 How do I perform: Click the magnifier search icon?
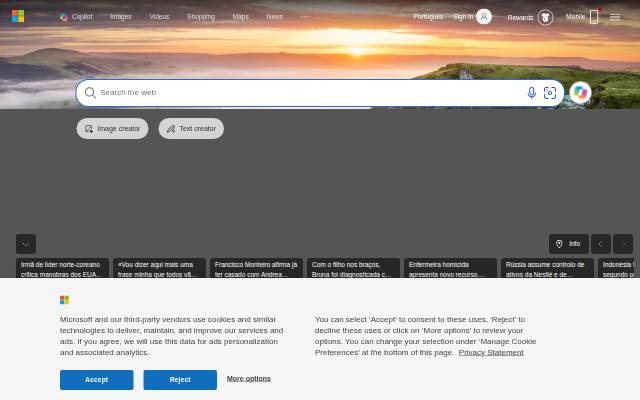coord(90,93)
